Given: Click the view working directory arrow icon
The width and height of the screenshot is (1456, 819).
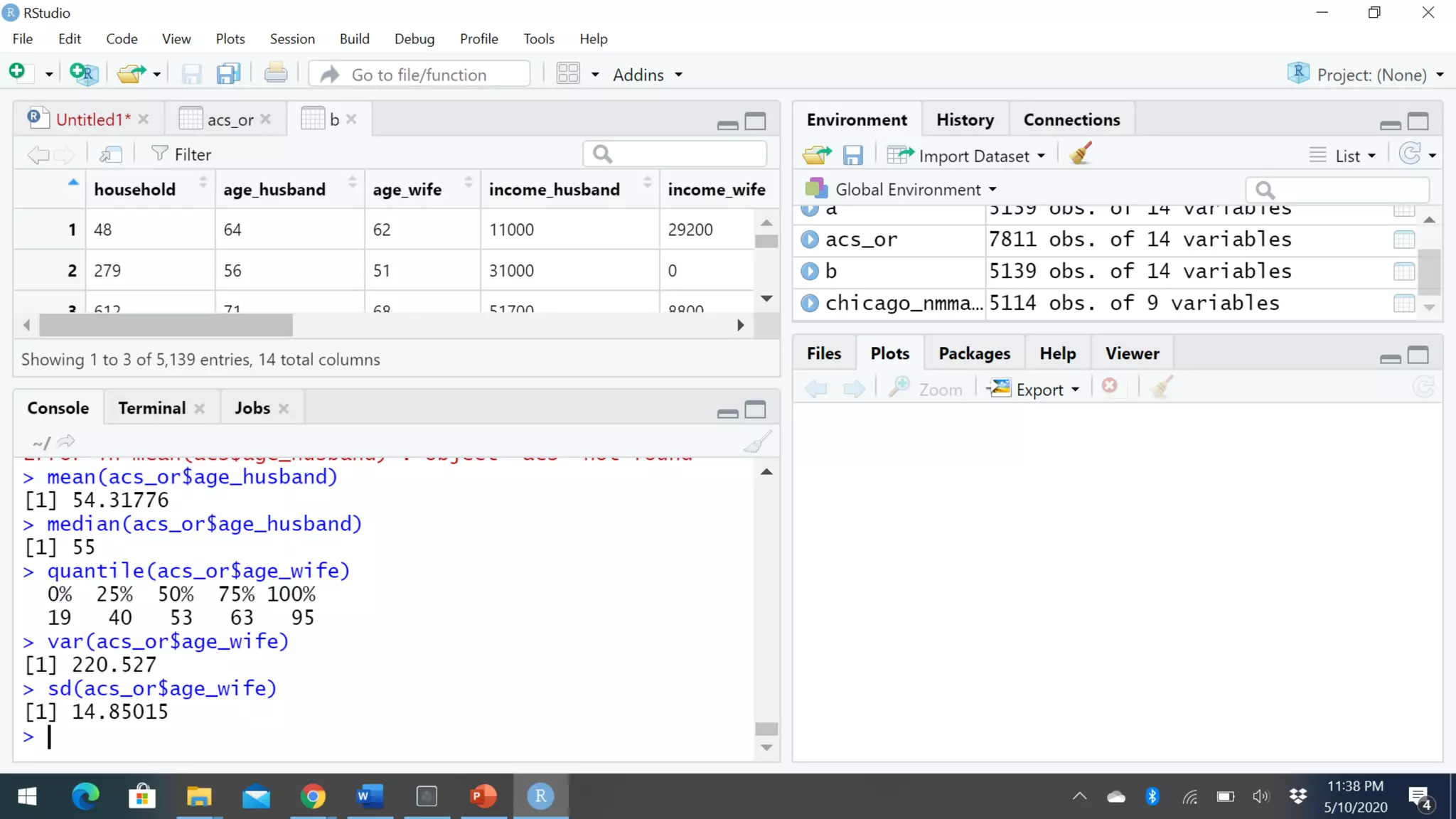Looking at the screenshot, I should click(x=66, y=442).
